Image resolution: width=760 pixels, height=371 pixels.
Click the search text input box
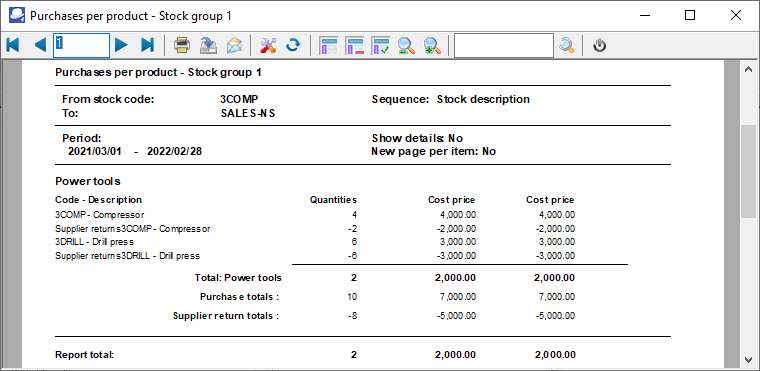pos(504,46)
